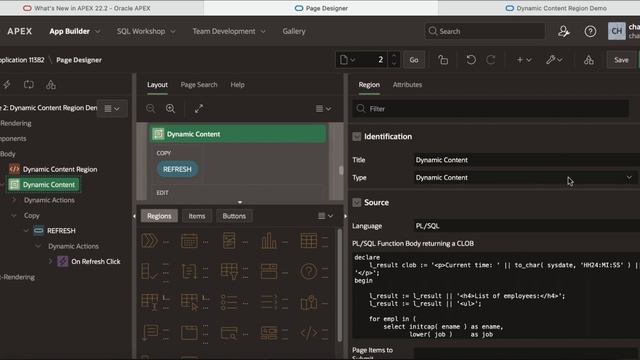Open the Team Development menu
Viewport: 640px width, 360px height.
tap(229, 31)
